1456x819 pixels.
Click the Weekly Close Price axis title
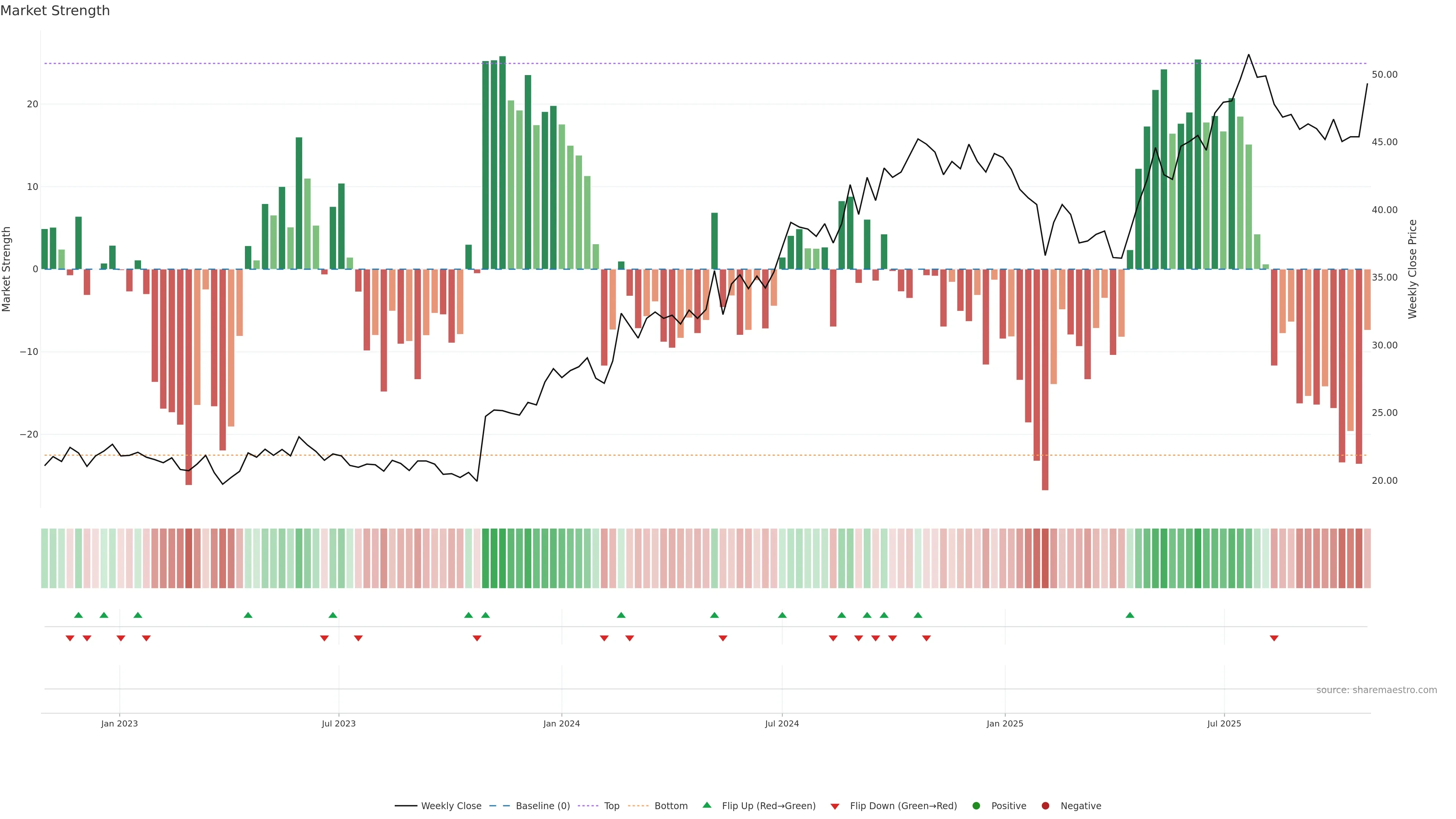[x=1412, y=269]
